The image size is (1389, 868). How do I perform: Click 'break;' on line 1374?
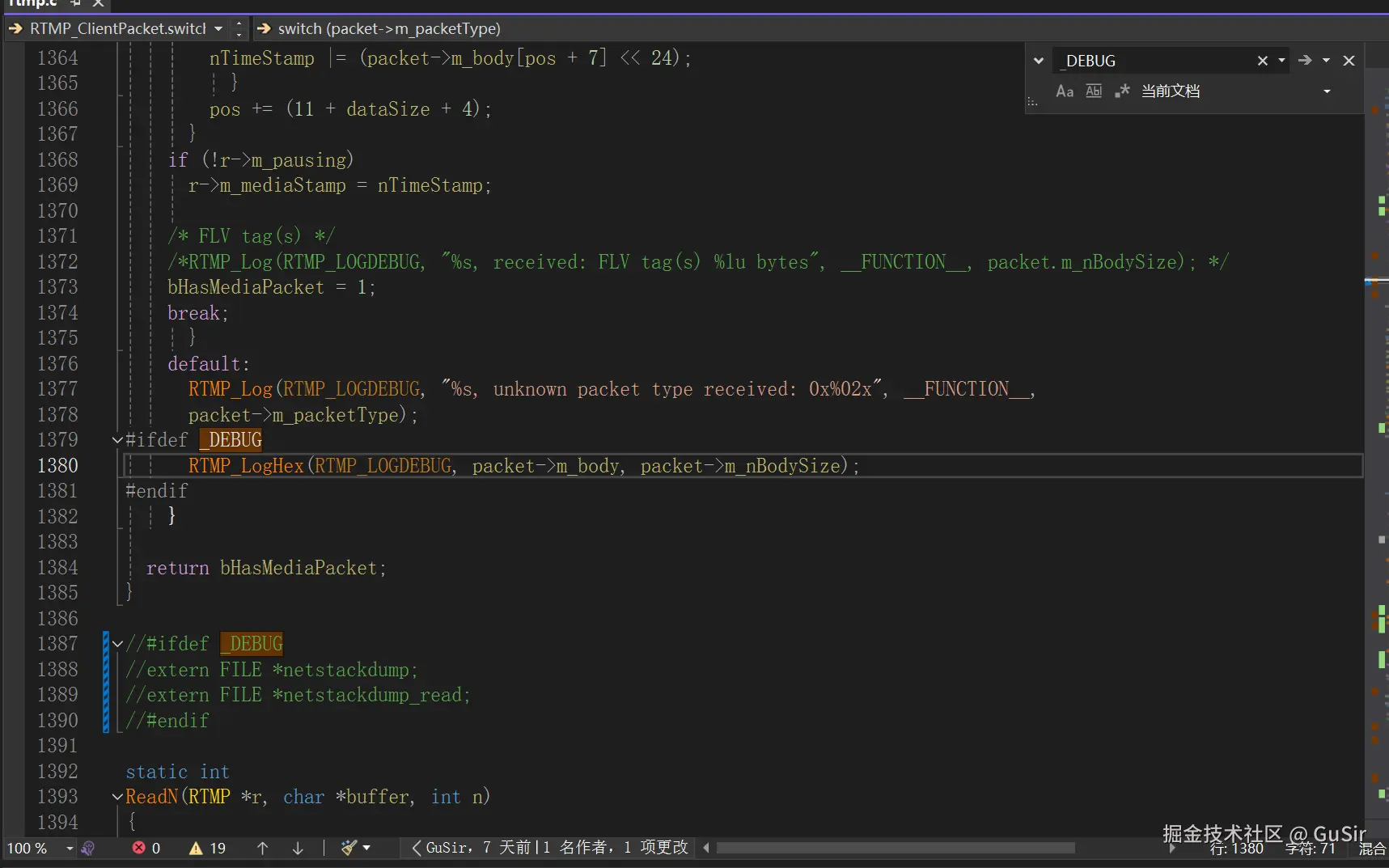click(198, 313)
